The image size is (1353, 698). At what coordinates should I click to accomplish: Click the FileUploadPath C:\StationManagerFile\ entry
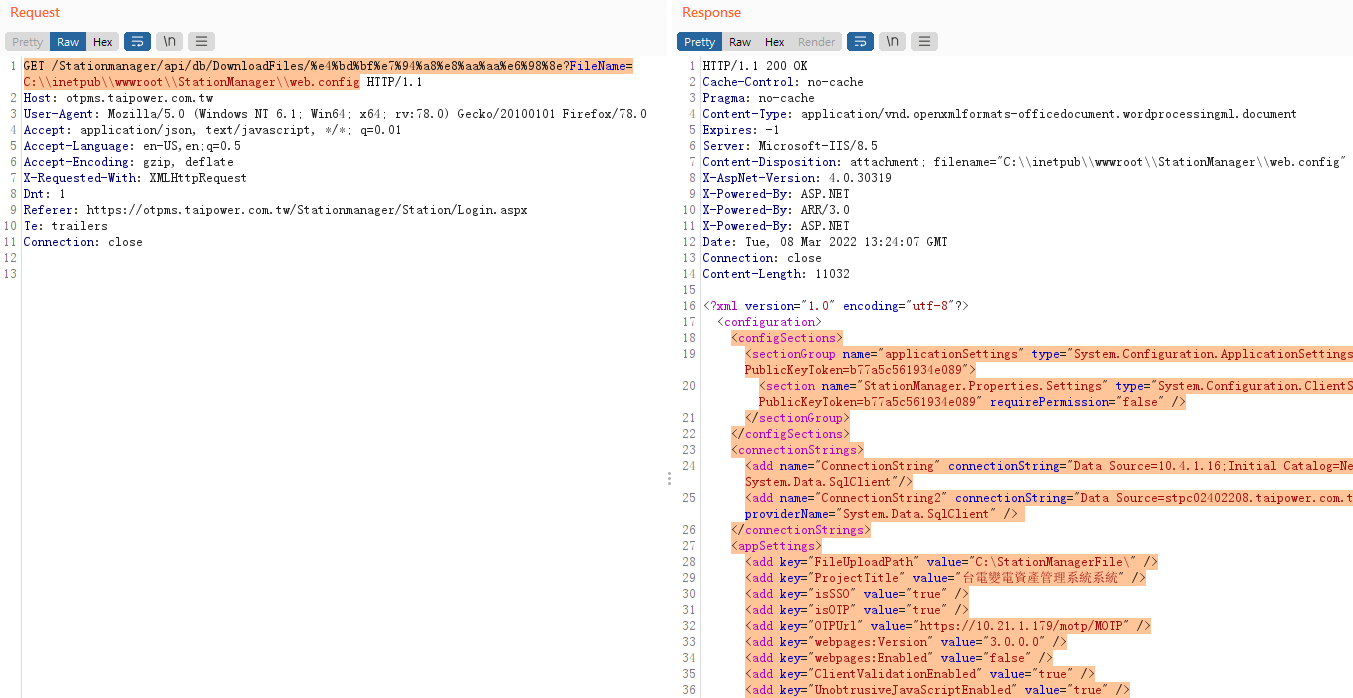951,562
